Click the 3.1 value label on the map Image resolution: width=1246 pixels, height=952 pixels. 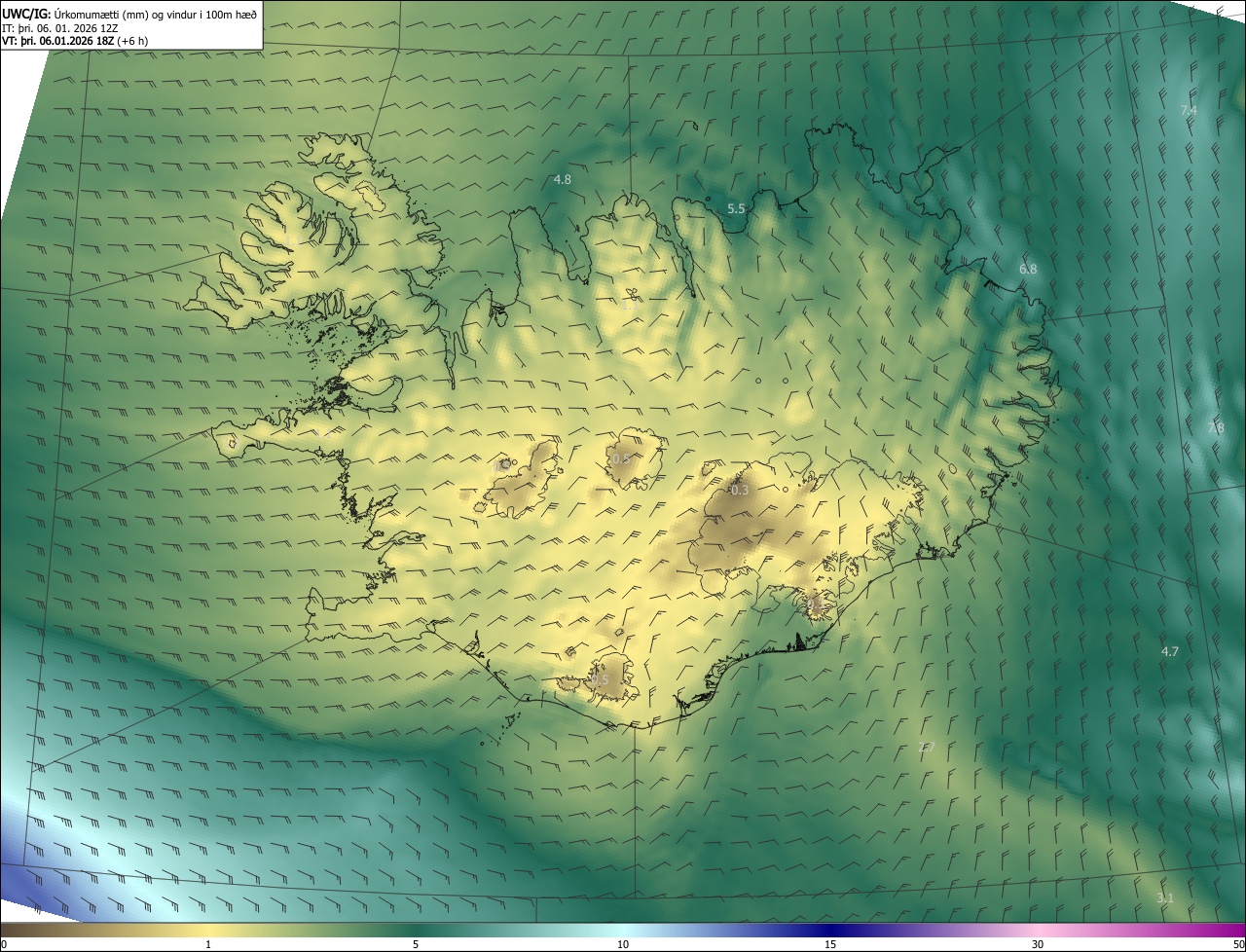click(x=1165, y=897)
